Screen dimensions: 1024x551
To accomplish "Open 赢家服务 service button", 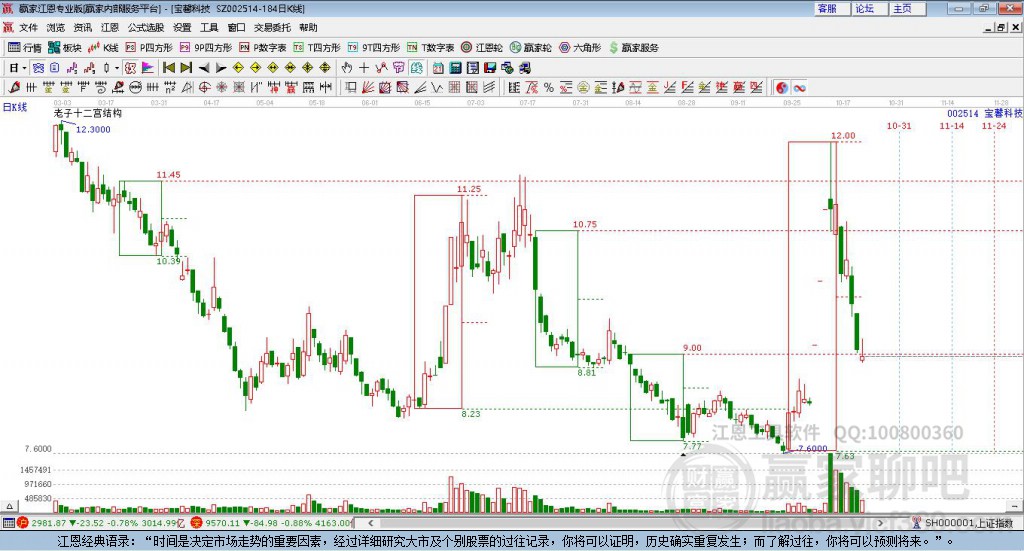I will tap(634, 47).
